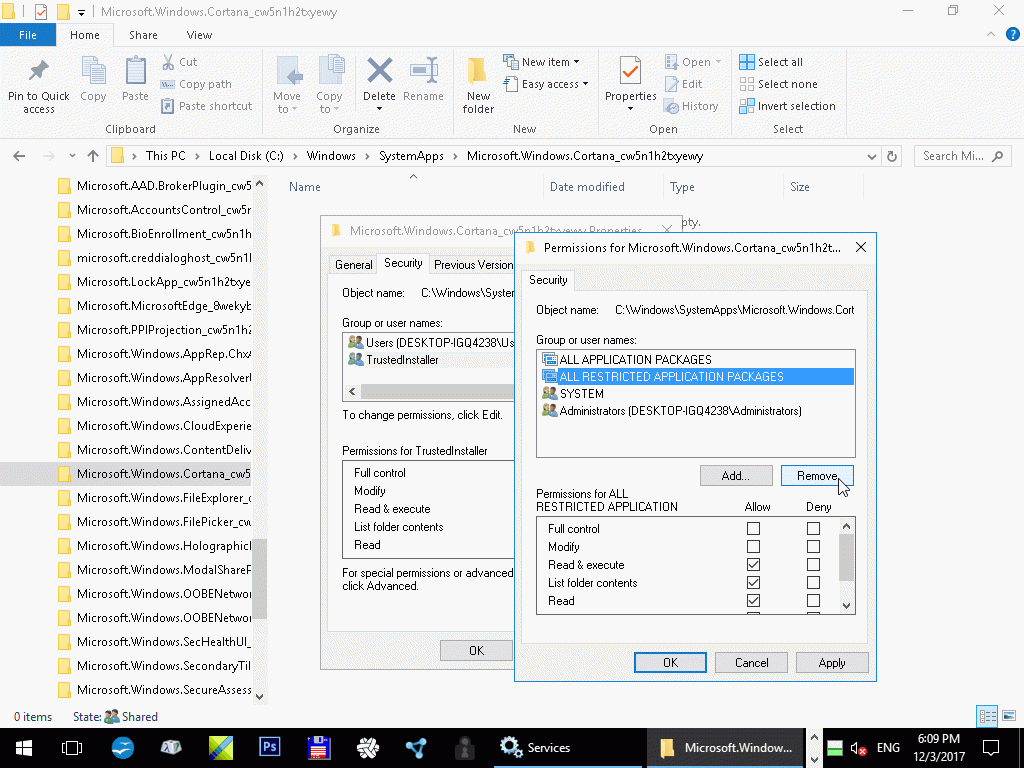
Task: Click Select none in ribbon
Action: point(778,84)
